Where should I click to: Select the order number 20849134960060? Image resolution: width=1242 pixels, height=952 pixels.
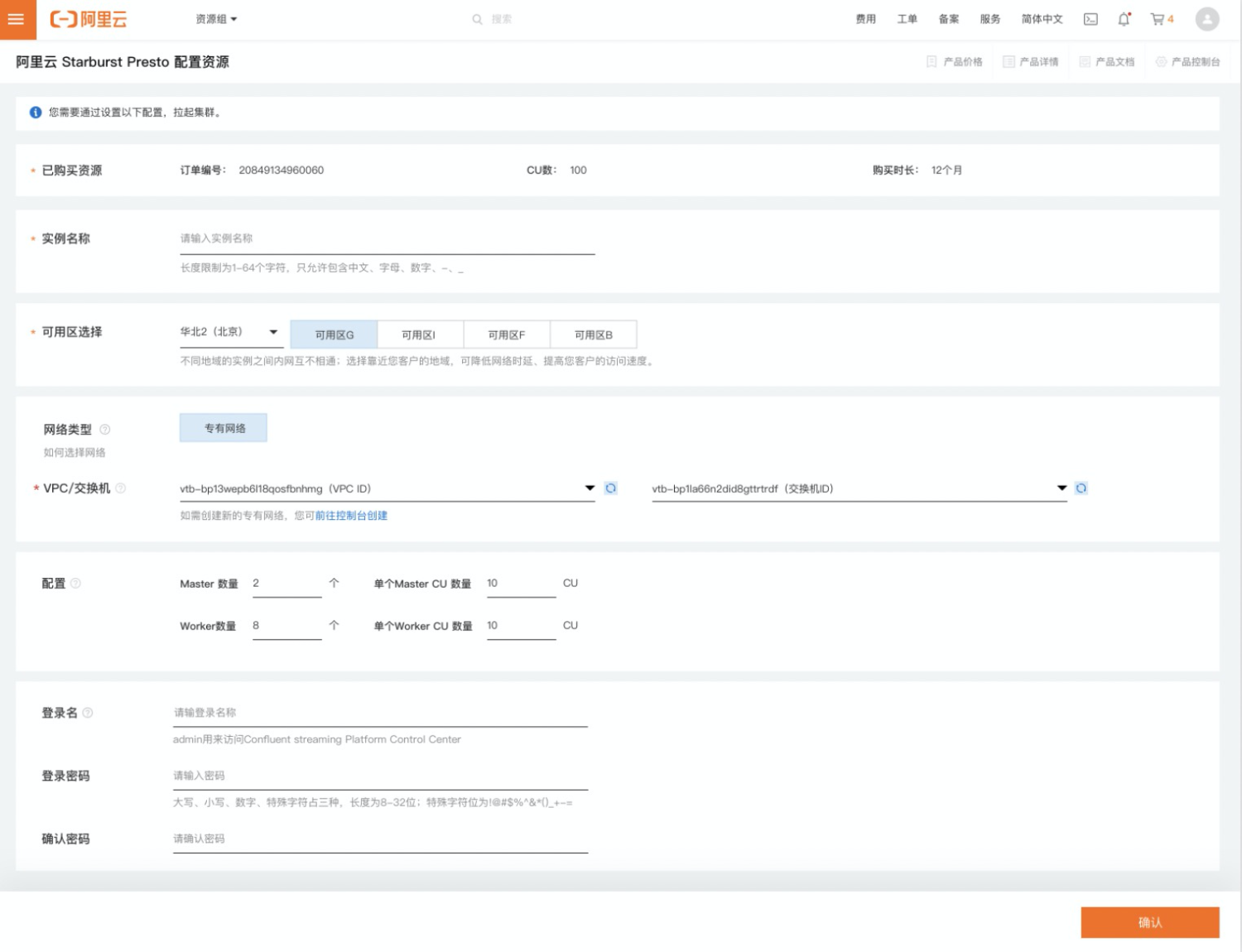tap(282, 171)
